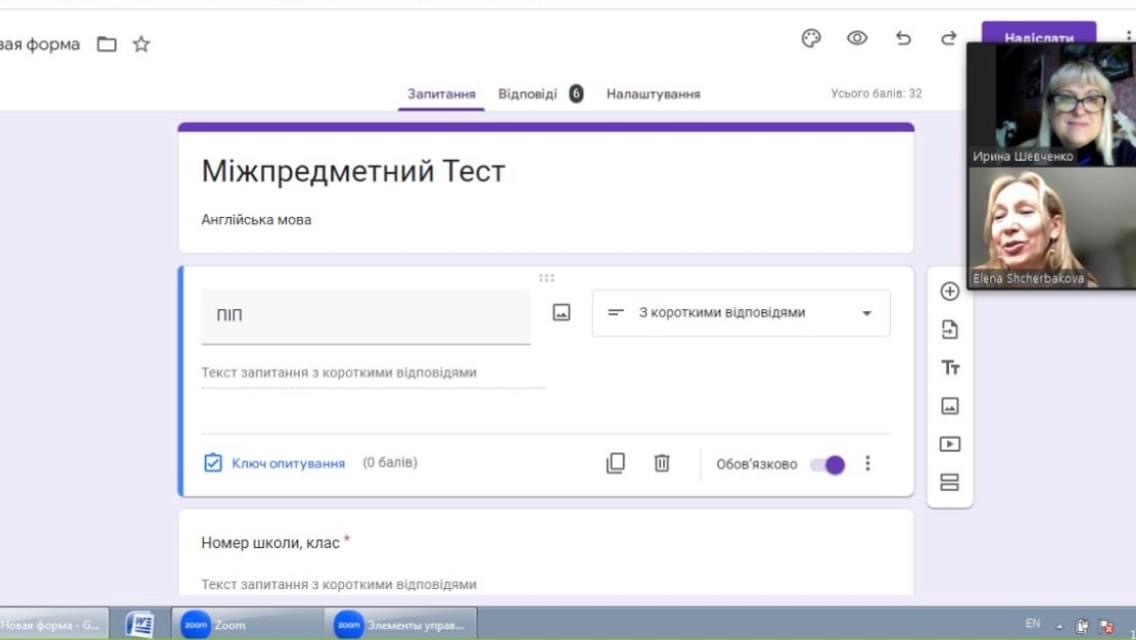Screen dimensions: 1136x640
Task: Star the form with the star icon
Action: (141, 44)
